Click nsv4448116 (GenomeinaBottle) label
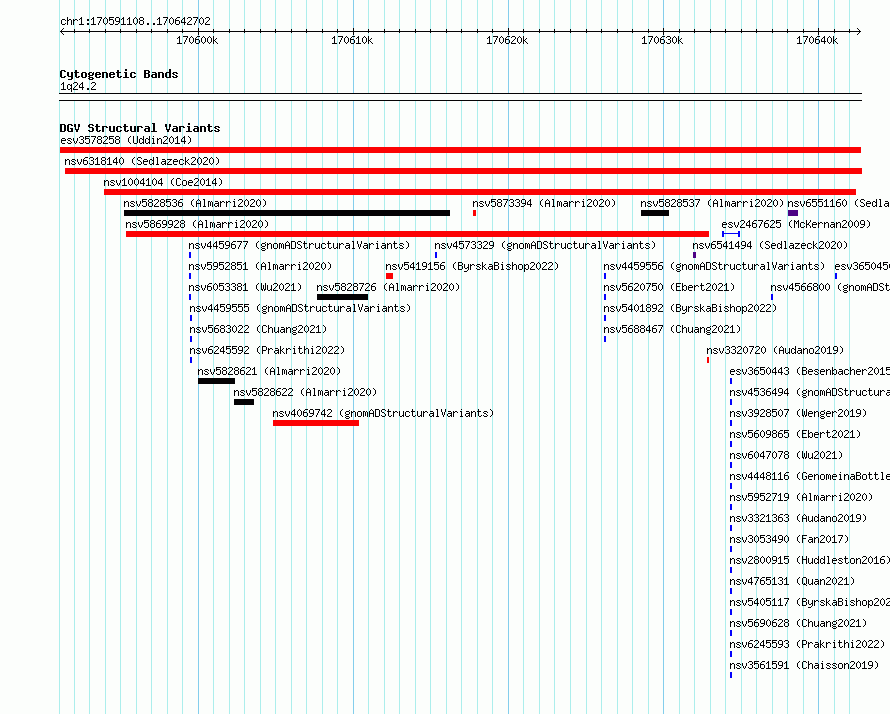The width and height of the screenshot is (890, 714). (809, 476)
